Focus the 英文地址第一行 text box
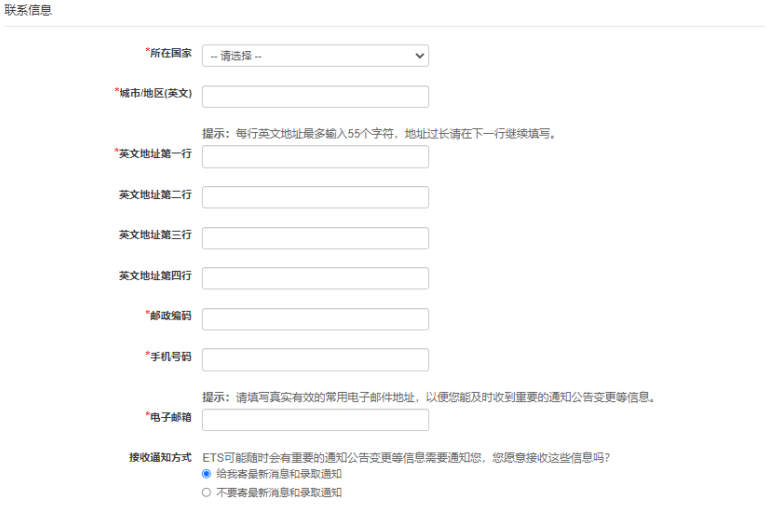Viewport: 778px width, 507px height. coord(315,157)
